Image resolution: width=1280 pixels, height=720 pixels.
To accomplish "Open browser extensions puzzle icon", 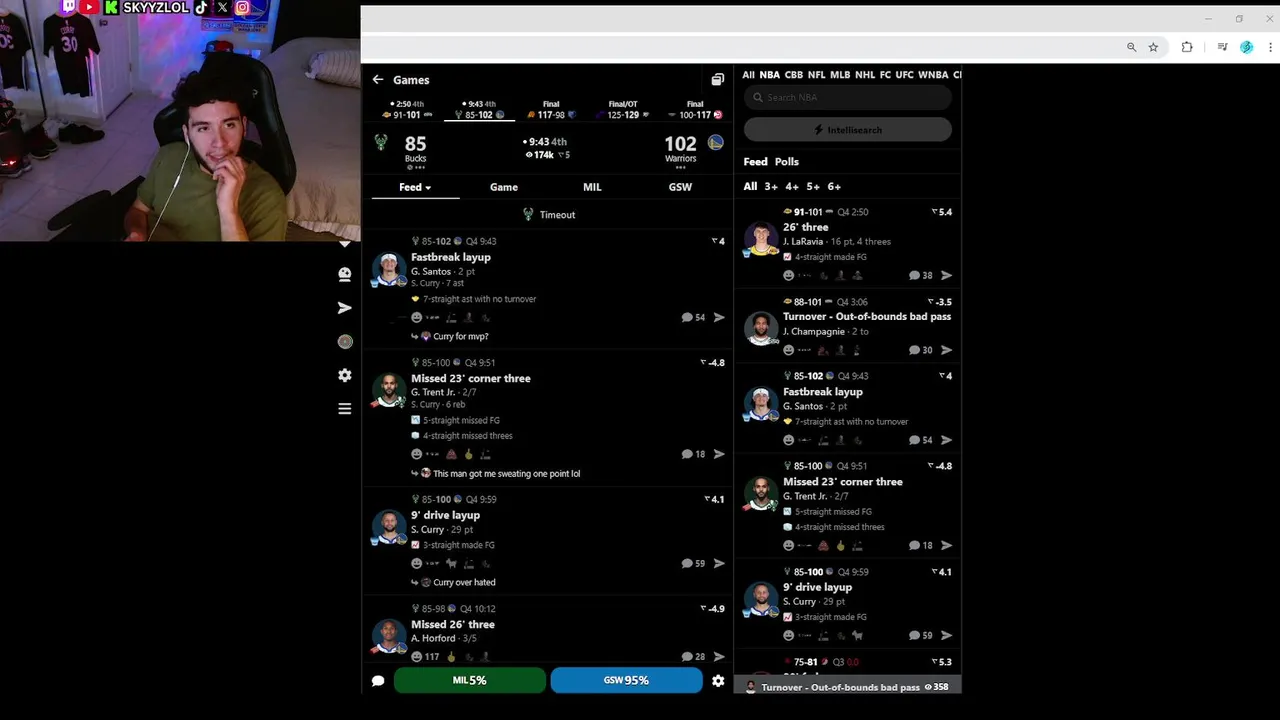I will (1187, 47).
